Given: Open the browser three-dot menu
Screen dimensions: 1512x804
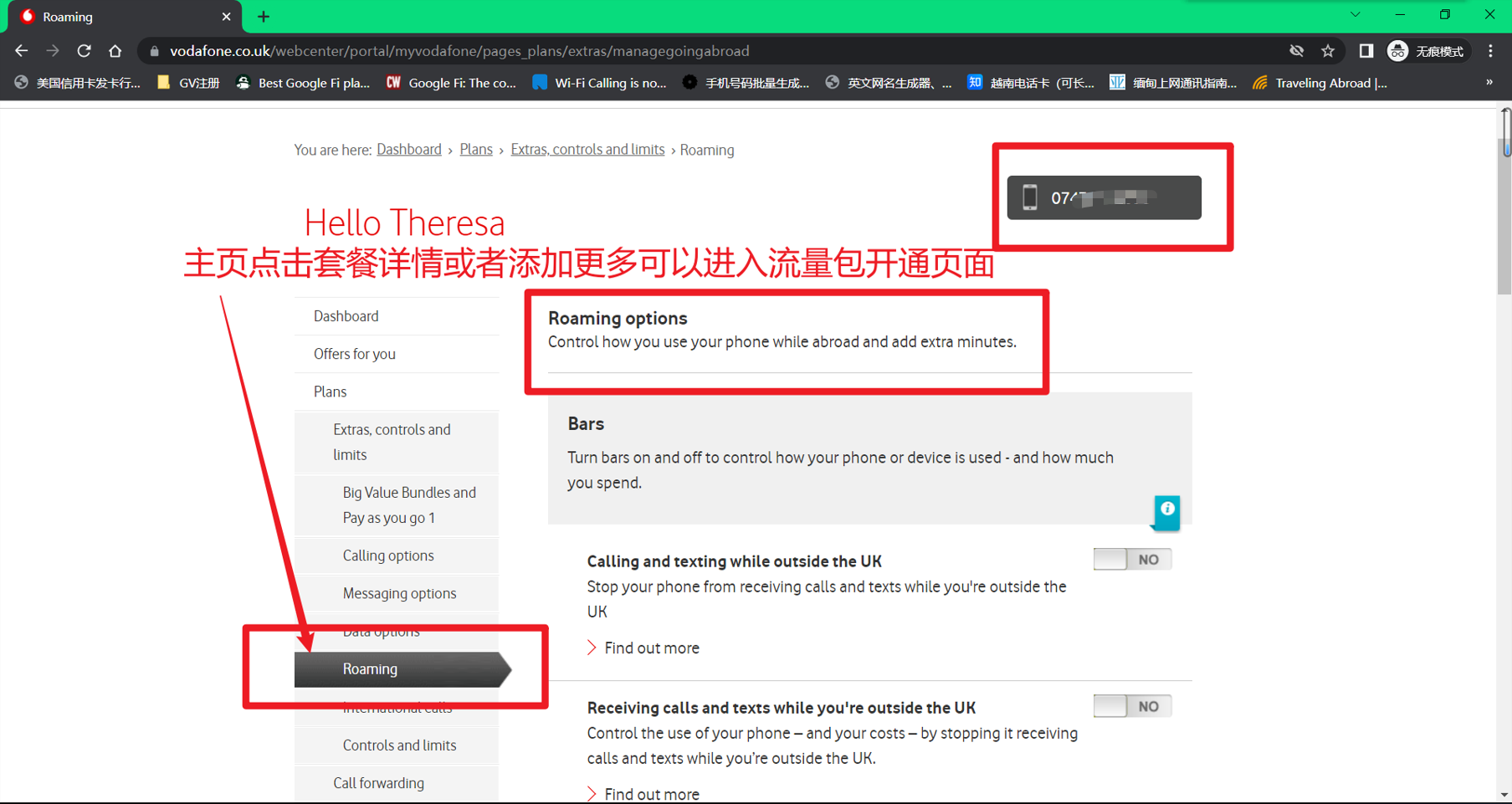Looking at the screenshot, I should (1490, 51).
